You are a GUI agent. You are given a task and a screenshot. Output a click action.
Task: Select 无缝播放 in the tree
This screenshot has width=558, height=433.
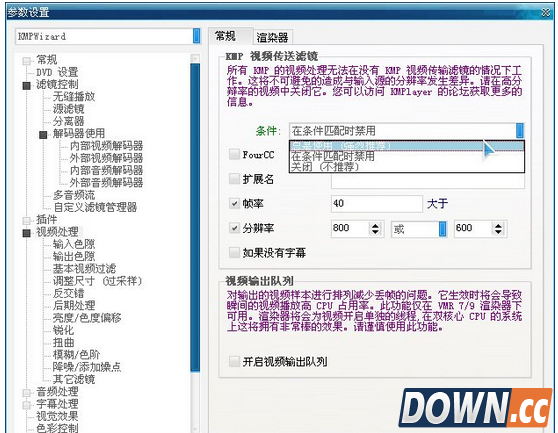click(74, 96)
